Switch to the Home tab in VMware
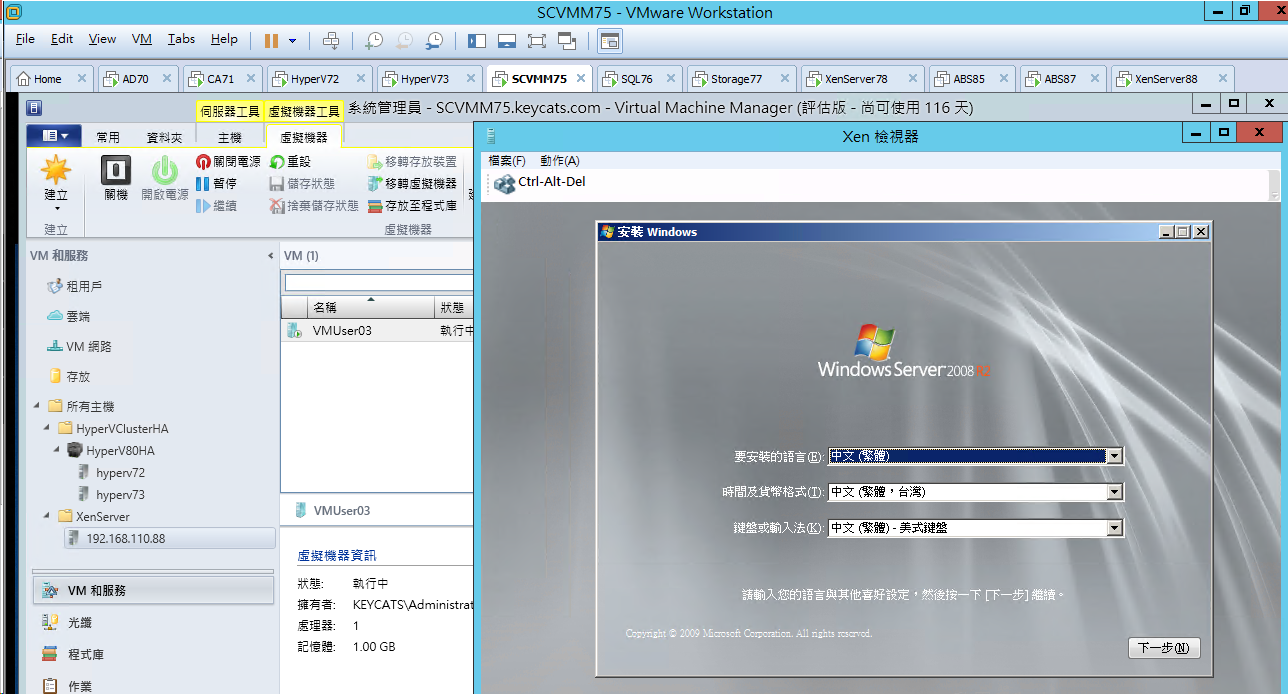Screen dimensions: 1288x694 46,79
